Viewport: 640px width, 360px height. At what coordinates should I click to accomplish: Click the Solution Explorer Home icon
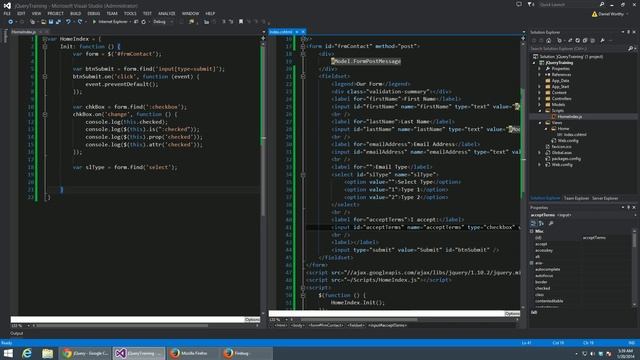[549, 40]
